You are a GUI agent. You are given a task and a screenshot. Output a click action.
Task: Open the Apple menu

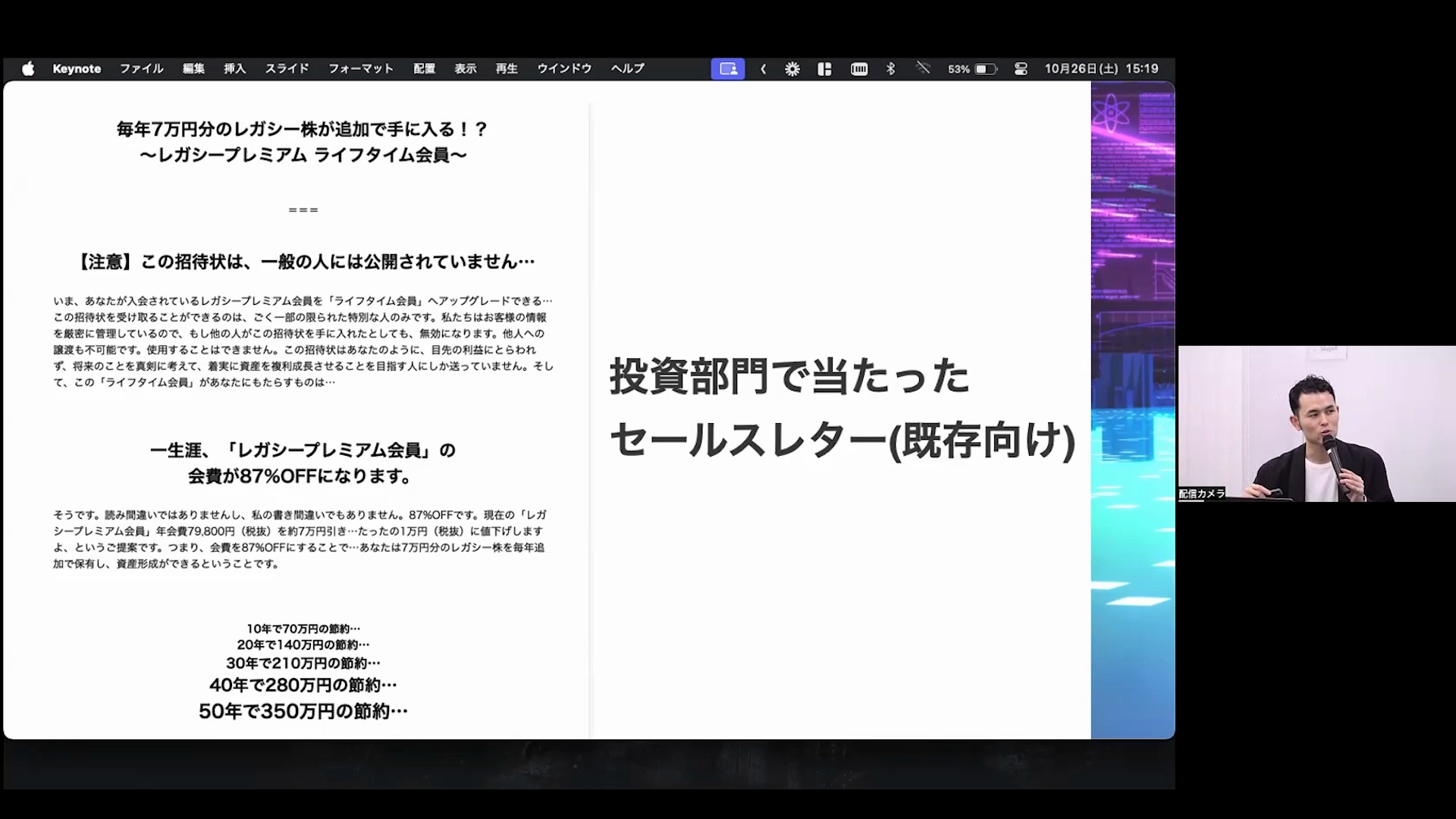28,69
